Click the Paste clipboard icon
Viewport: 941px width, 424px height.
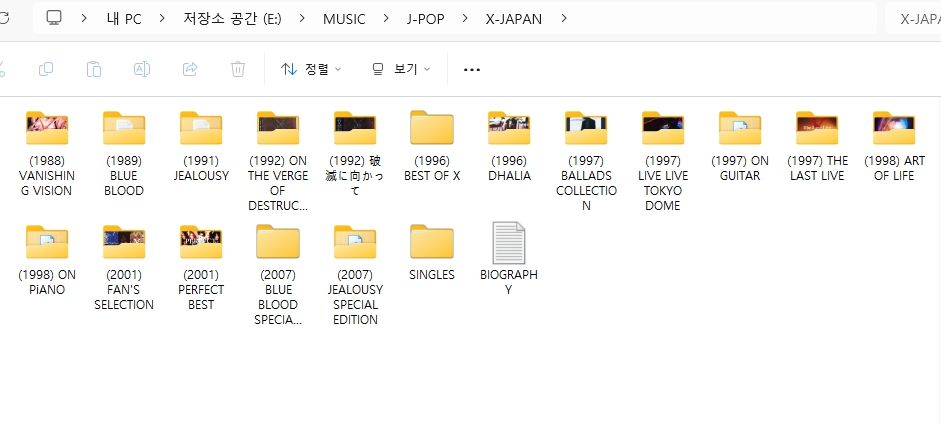pos(94,69)
